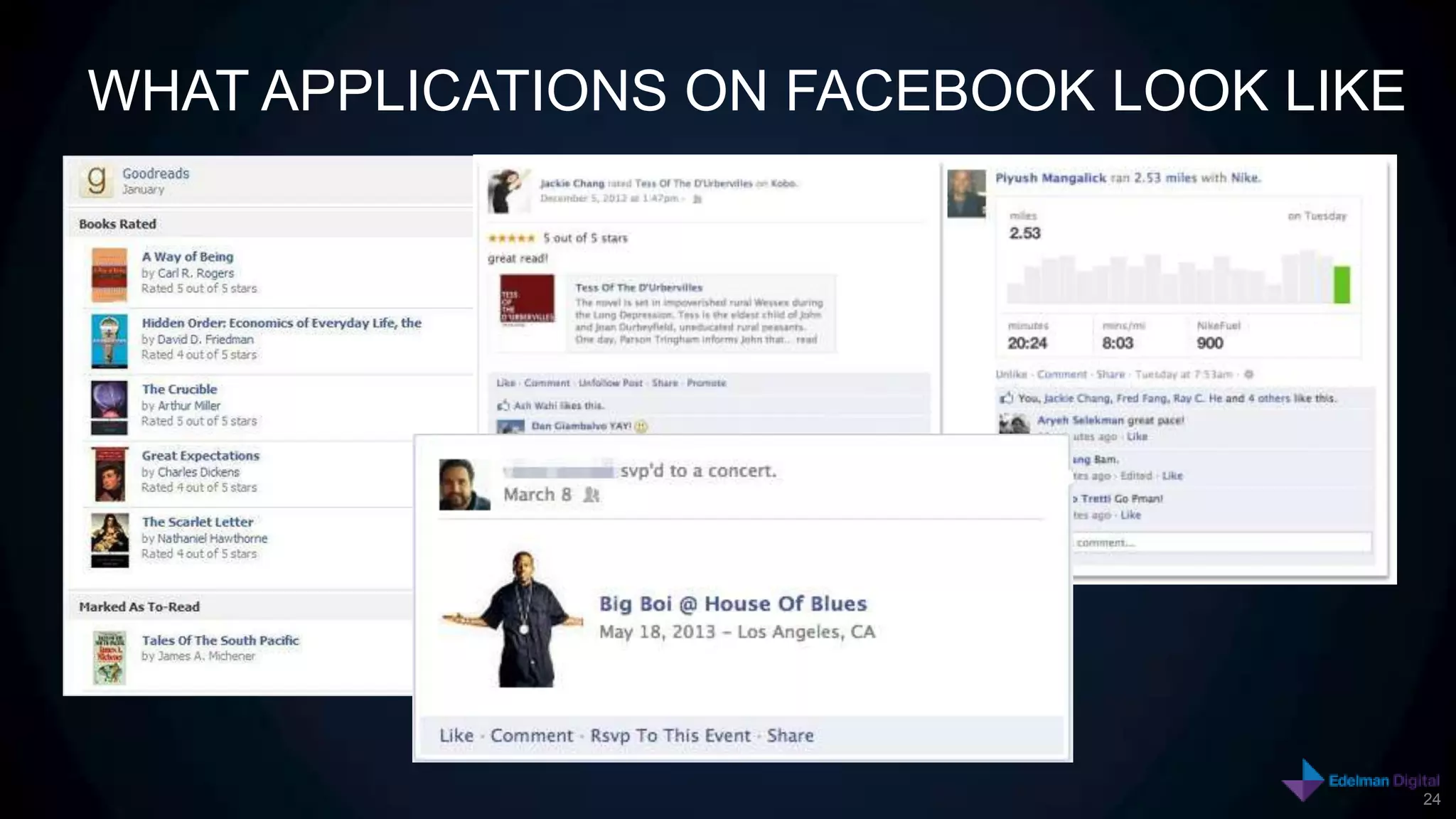Click the 2.53 miles value in the run card
The height and width of the screenshot is (819, 1456).
point(1024,233)
